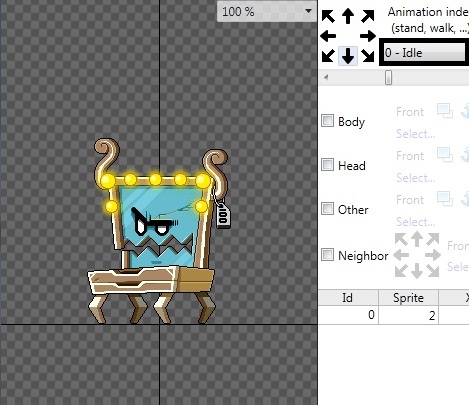469x405 pixels.
Task: Click the Head Select... link
Action: (416, 178)
